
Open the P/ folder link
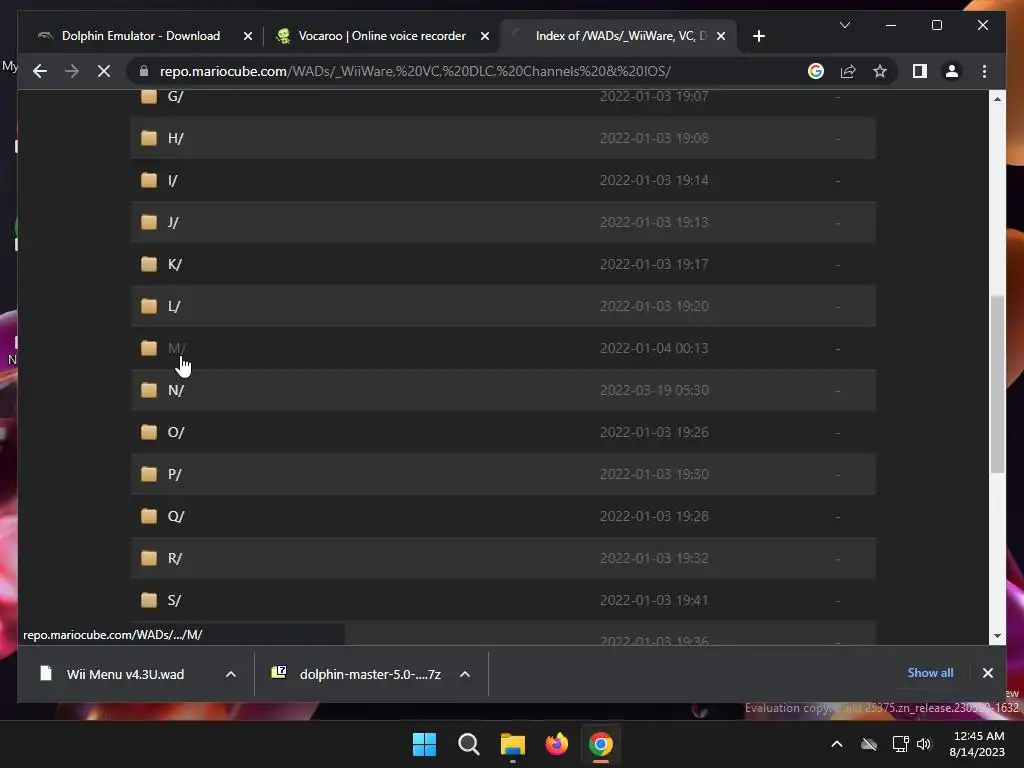[x=174, y=474]
